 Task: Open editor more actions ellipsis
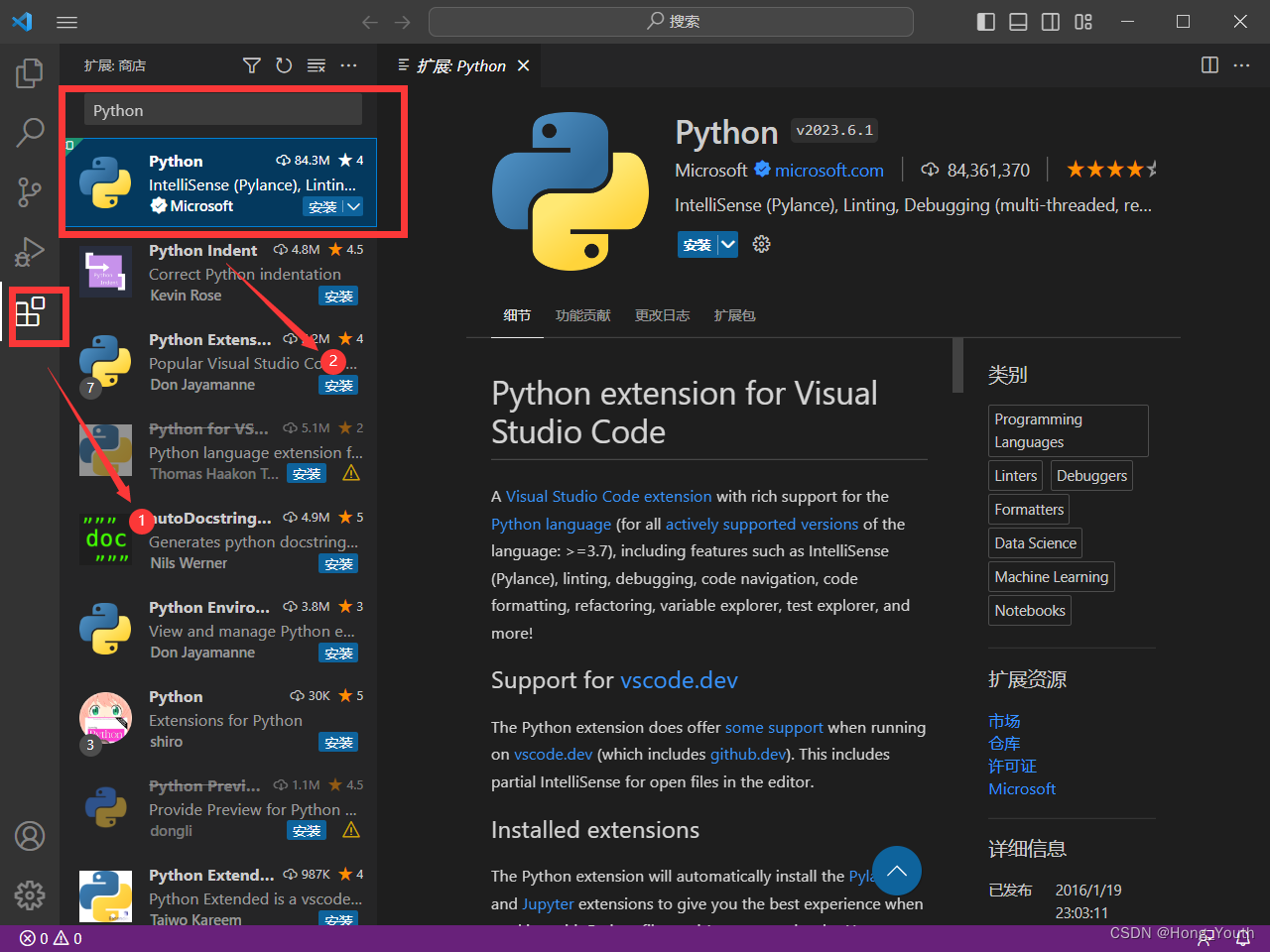point(1241,65)
